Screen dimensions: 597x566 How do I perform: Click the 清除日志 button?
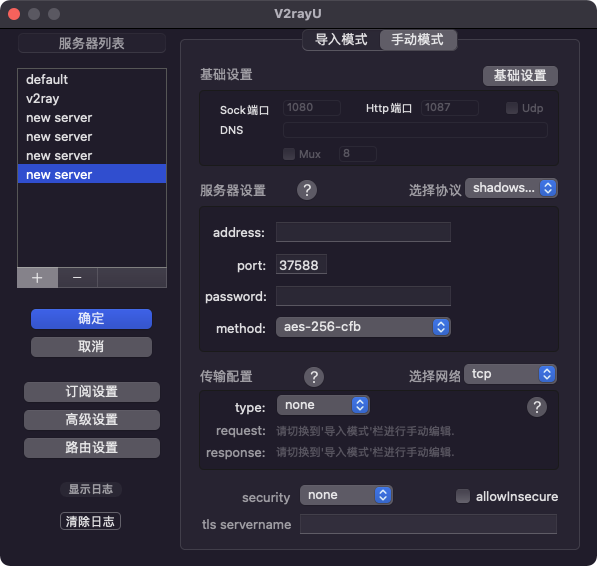90,521
